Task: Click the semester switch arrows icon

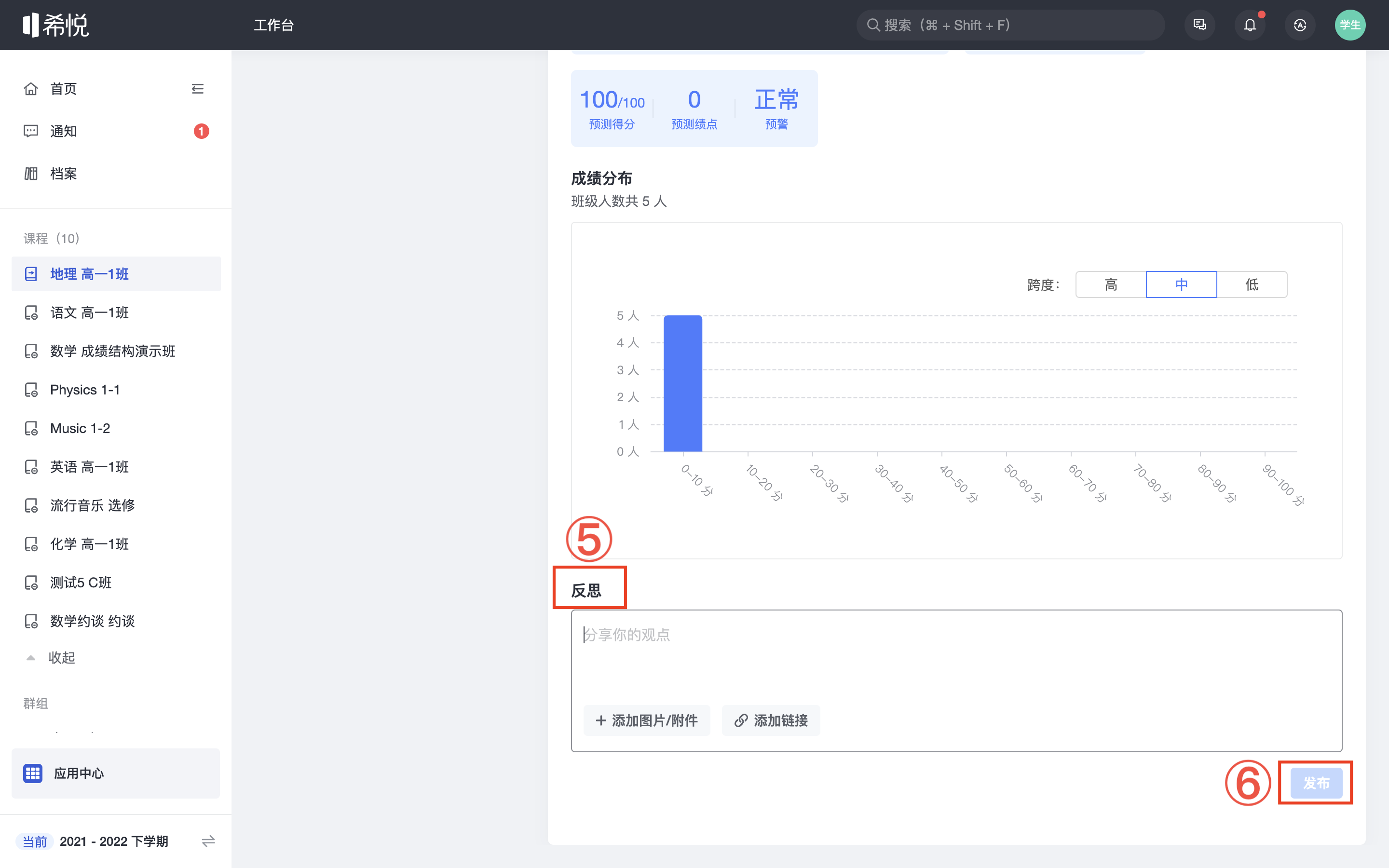Action: click(208, 841)
